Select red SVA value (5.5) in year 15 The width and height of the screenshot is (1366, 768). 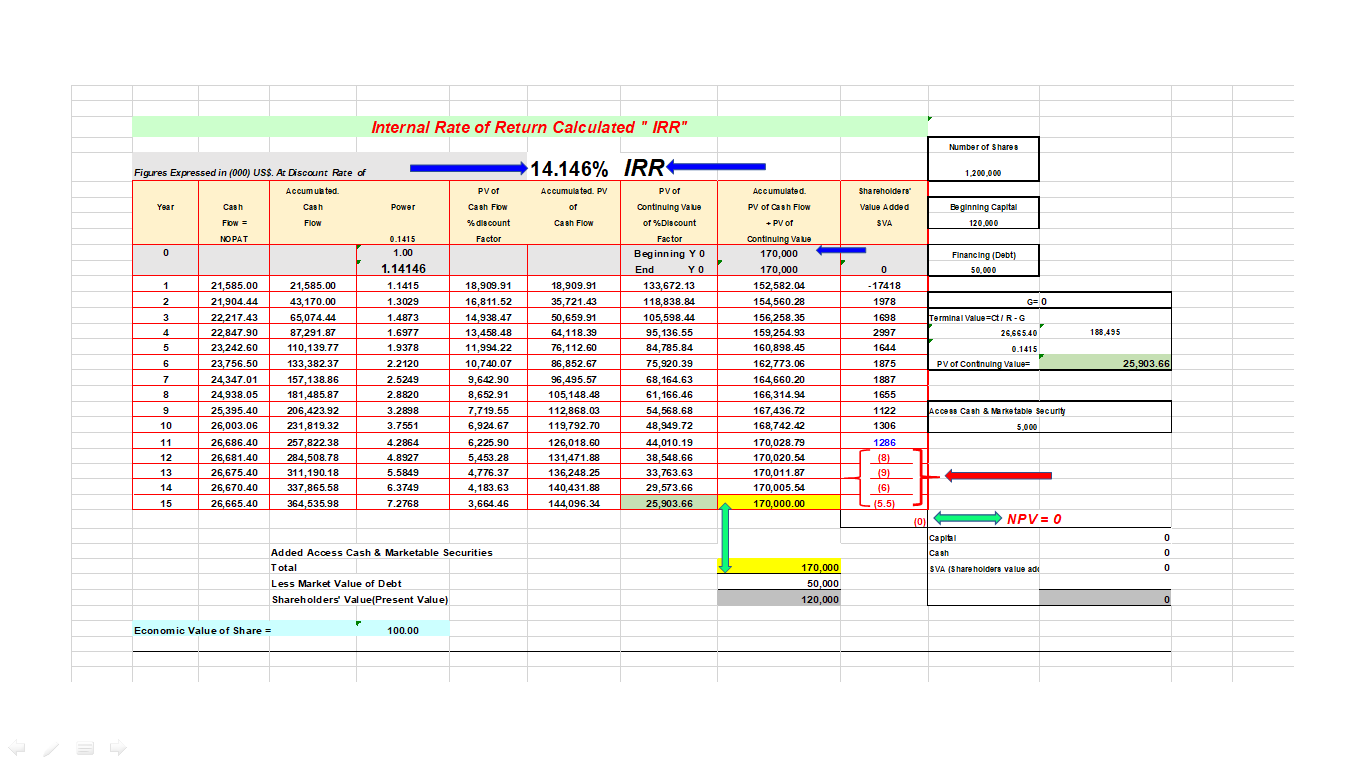[884, 504]
